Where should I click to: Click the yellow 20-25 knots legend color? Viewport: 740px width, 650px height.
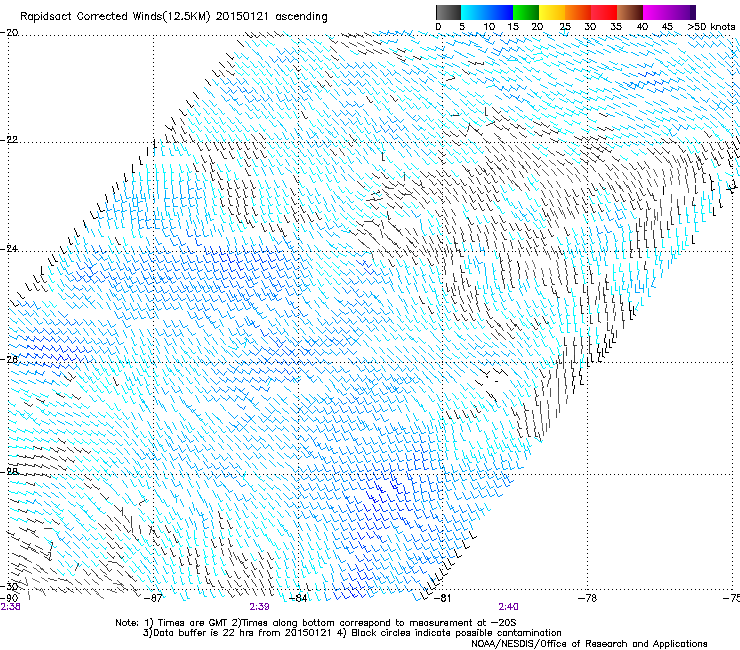552,12
